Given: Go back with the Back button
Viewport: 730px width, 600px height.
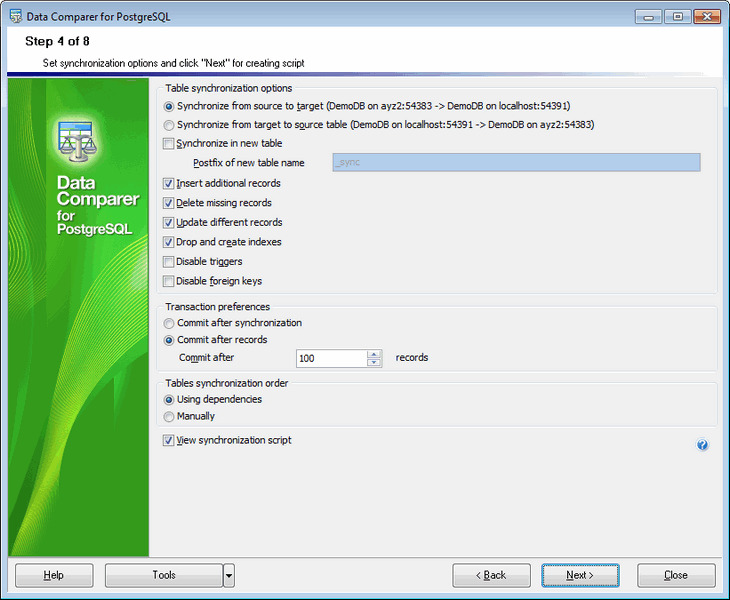Looking at the screenshot, I should (x=491, y=576).
